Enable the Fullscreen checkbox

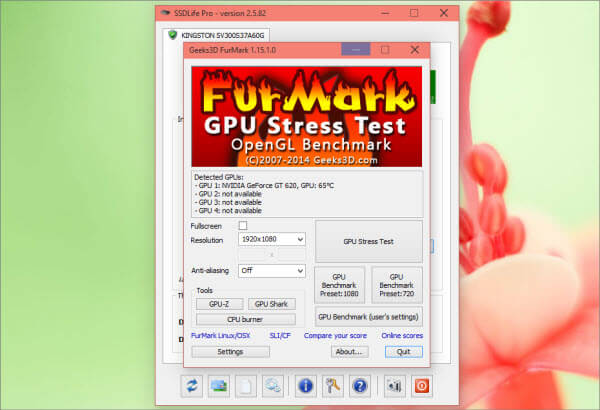[x=243, y=225]
